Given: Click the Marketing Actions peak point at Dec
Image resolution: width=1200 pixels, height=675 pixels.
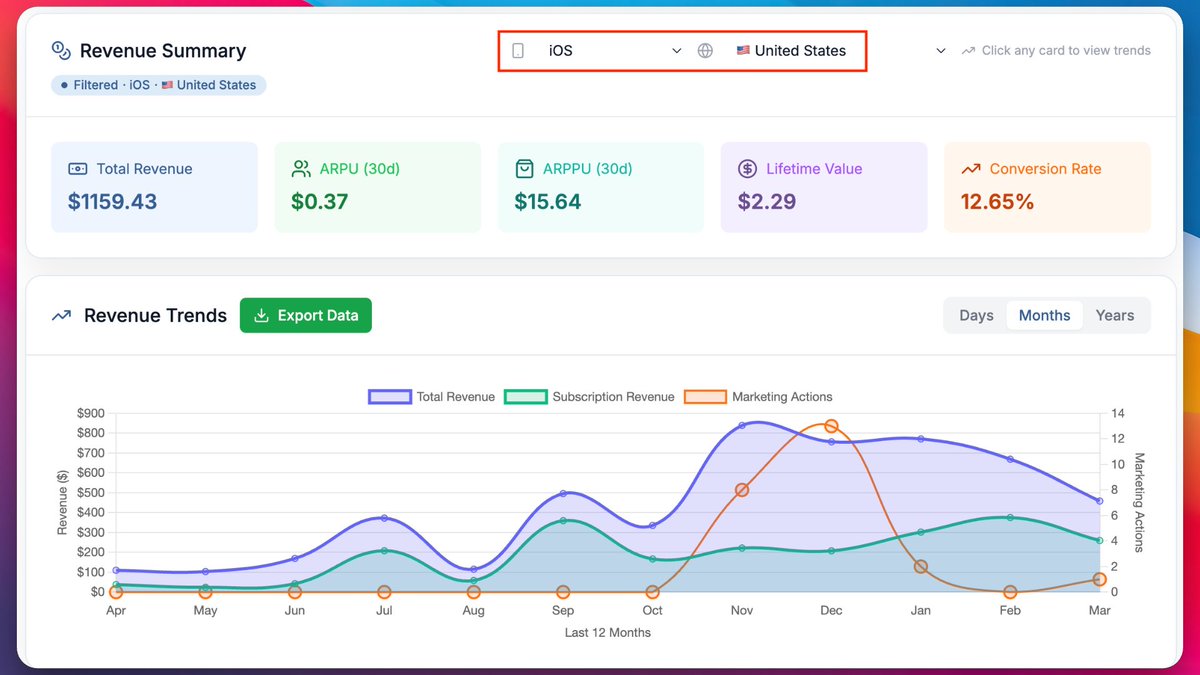Looking at the screenshot, I should point(831,426).
